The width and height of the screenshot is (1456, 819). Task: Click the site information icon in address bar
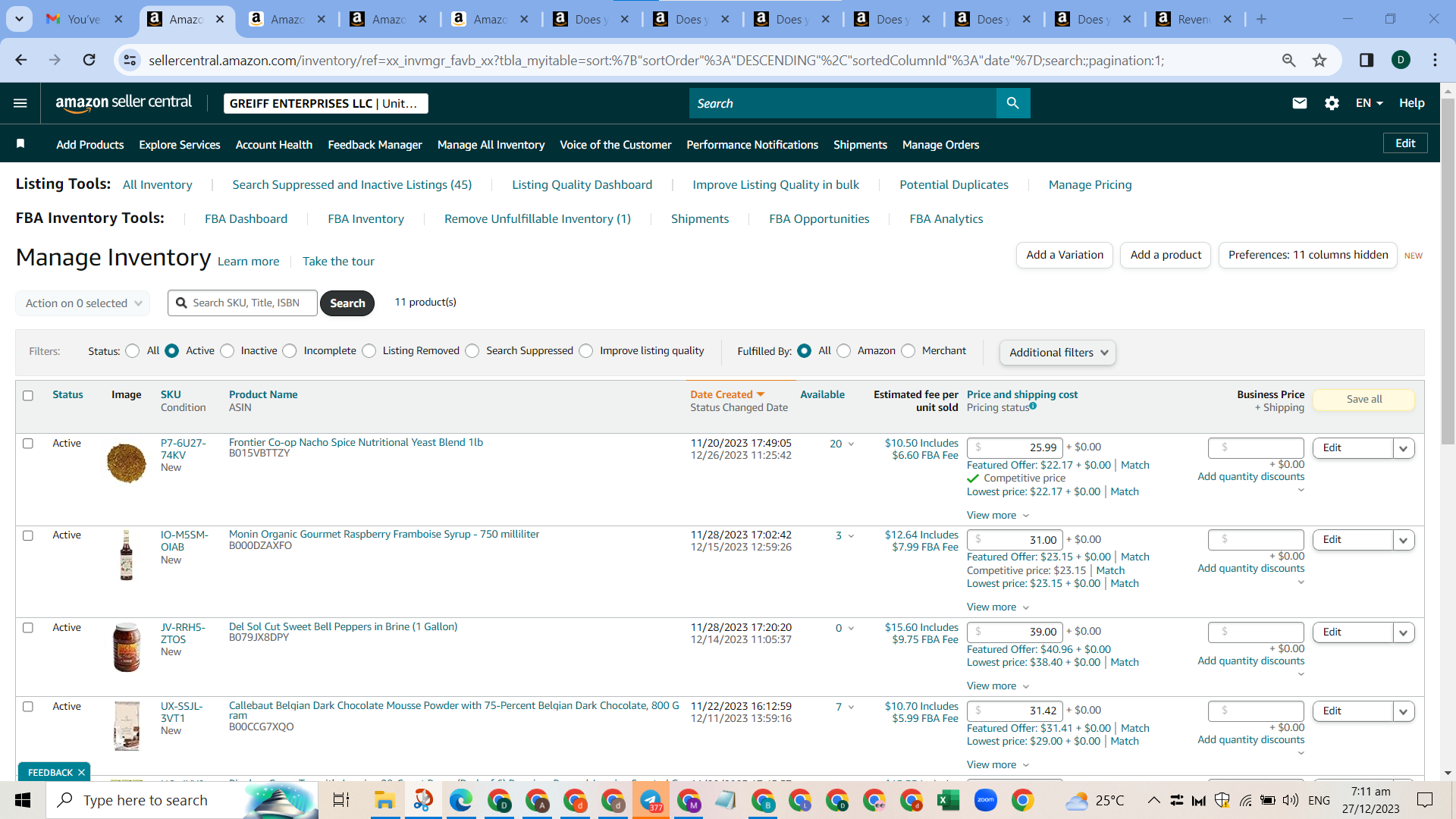[x=130, y=60]
